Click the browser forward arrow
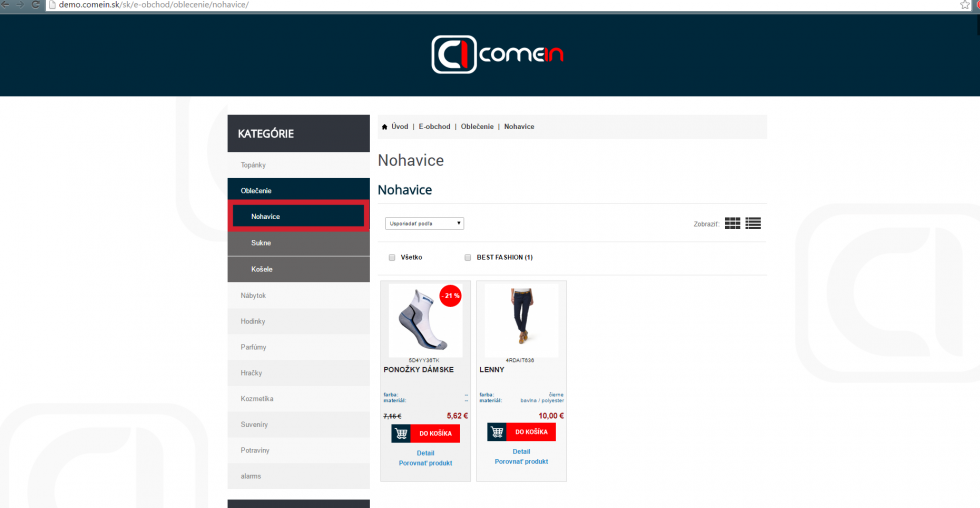This screenshot has width=980, height=508. pyautogui.click(x=20, y=4)
